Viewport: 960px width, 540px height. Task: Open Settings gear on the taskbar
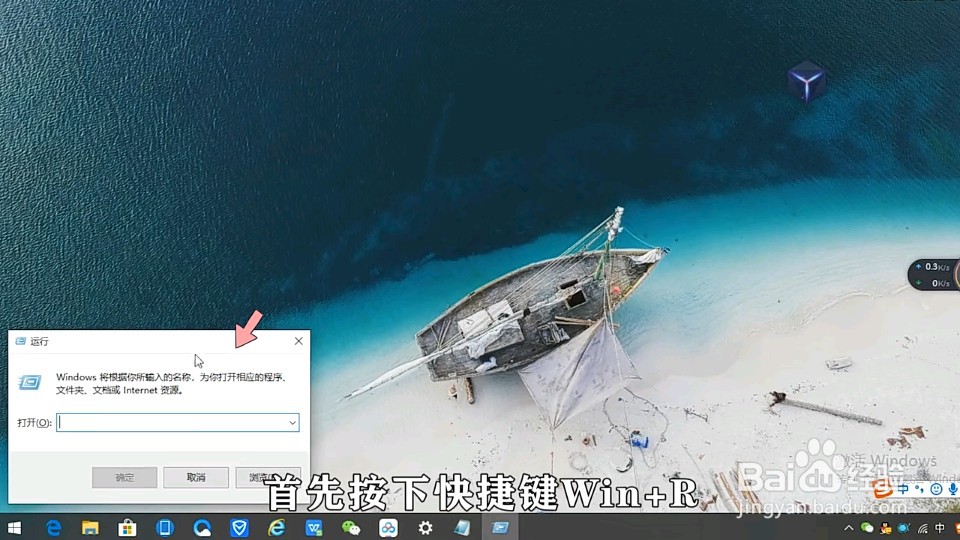426,528
